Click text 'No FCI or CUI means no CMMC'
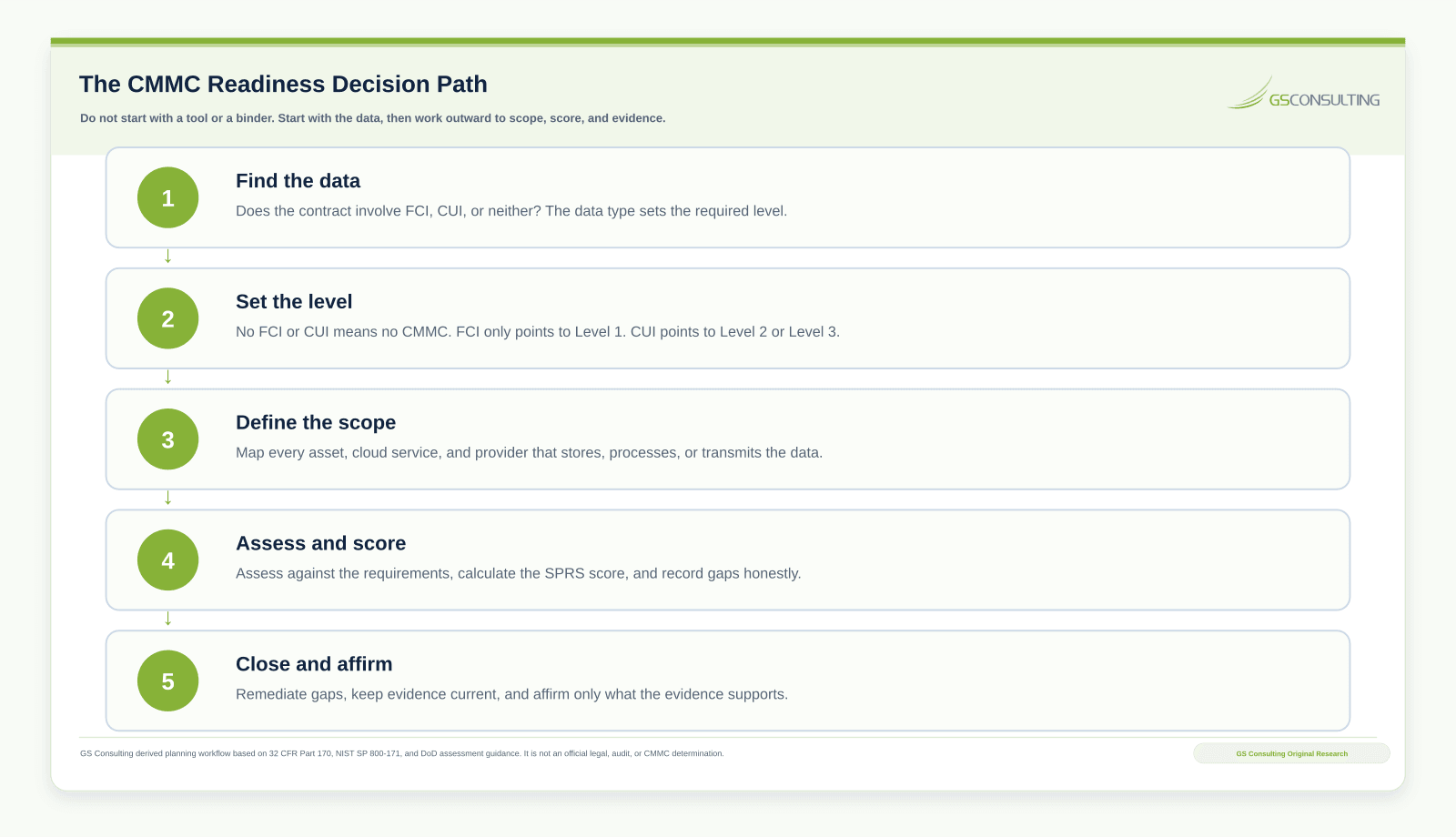Viewport: 1456px width, 837px height. 341,332
